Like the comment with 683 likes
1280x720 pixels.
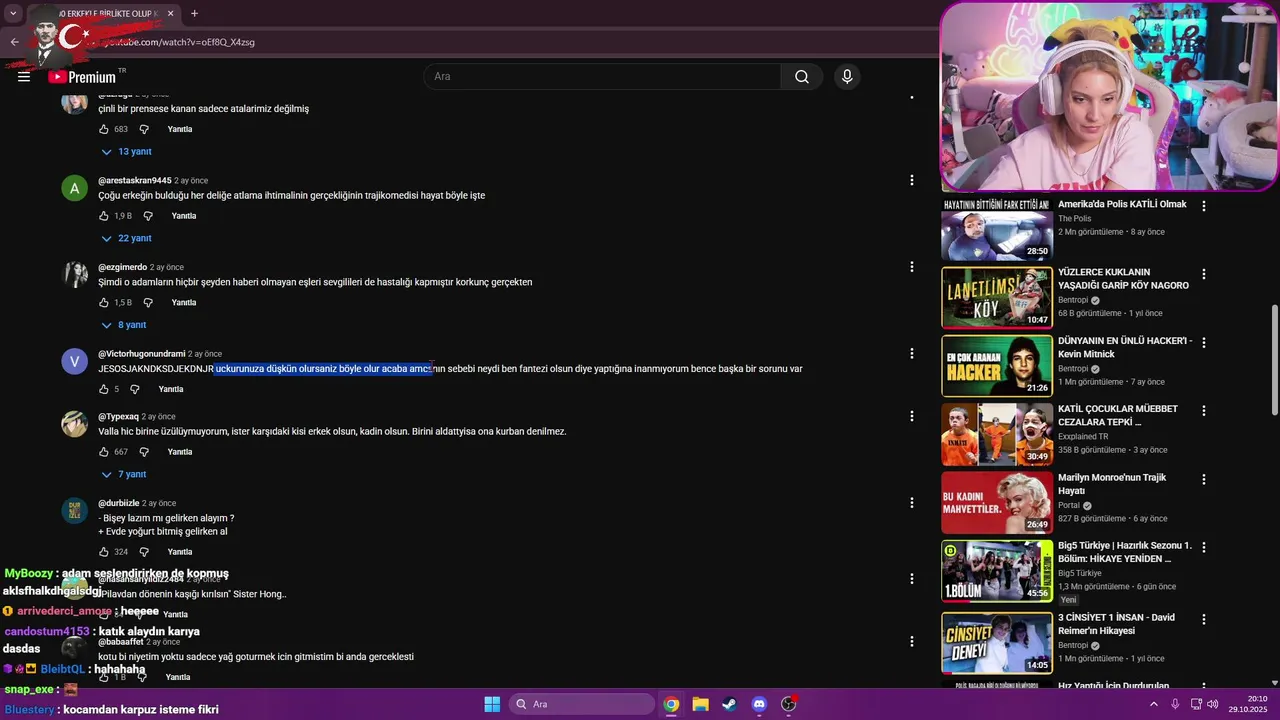click(104, 129)
